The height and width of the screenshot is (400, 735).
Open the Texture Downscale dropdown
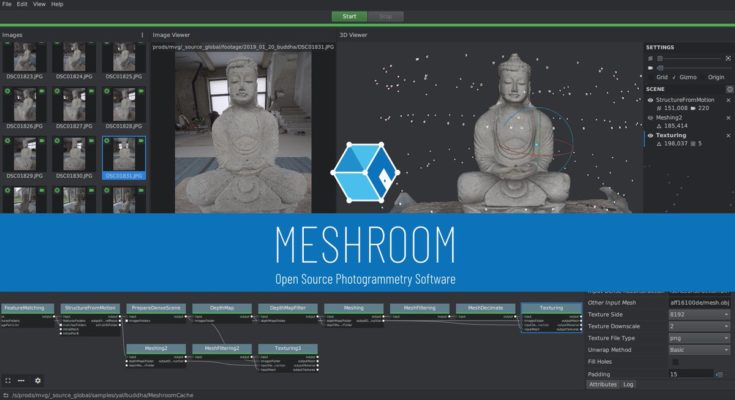pos(699,326)
